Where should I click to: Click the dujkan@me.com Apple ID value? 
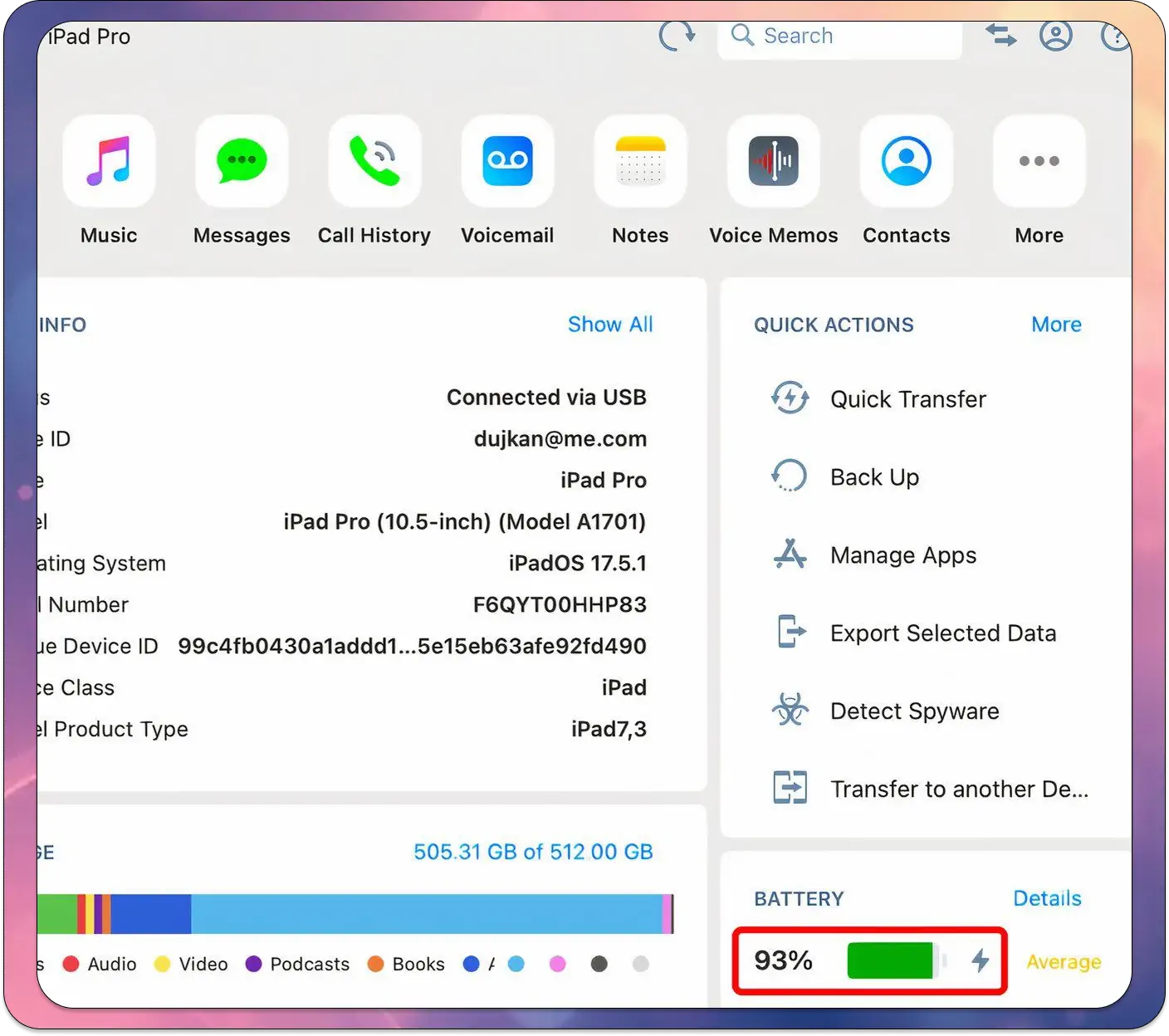(560, 439)
